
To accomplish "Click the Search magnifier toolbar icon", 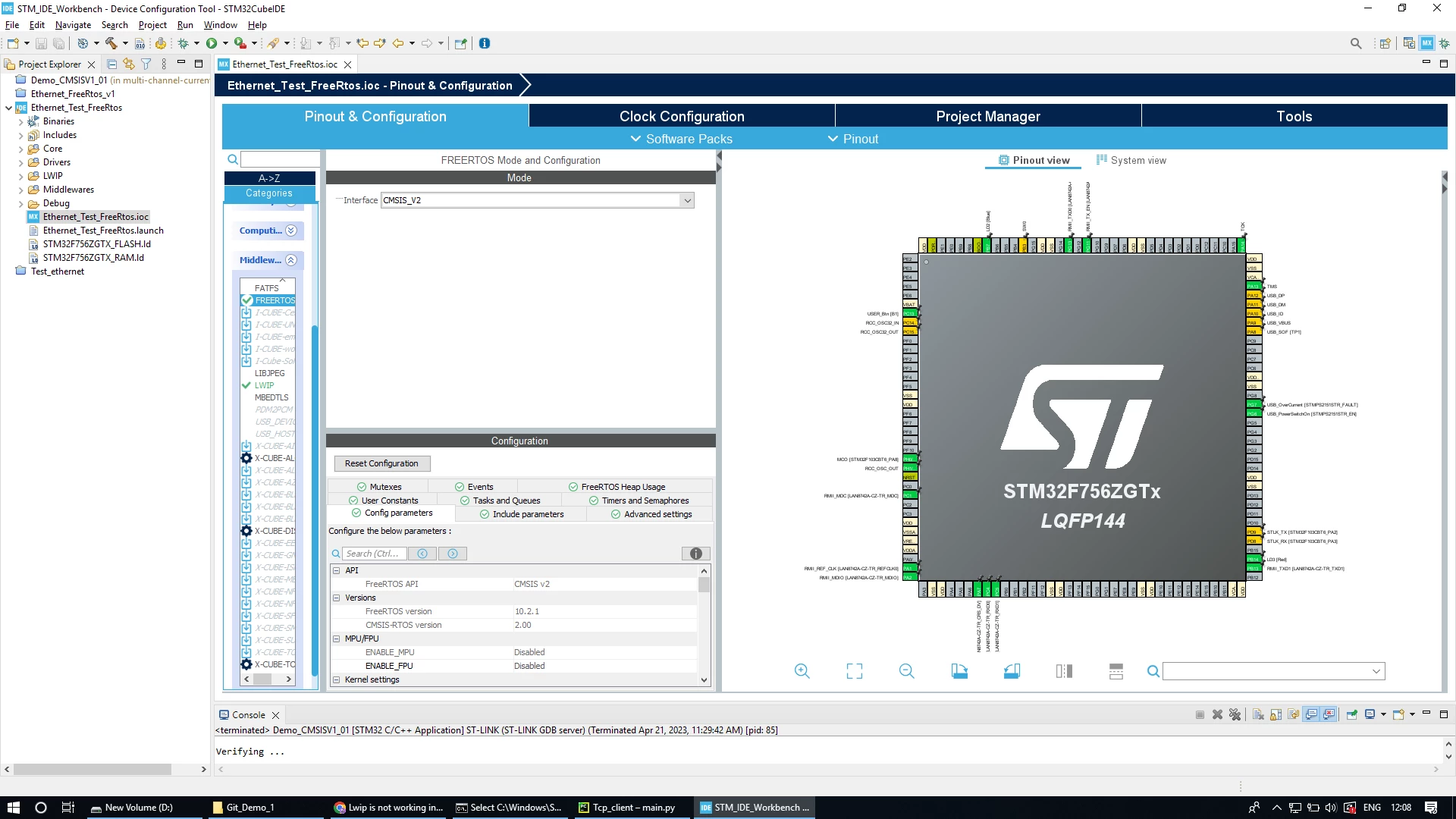I will (x=1356, y=43).
